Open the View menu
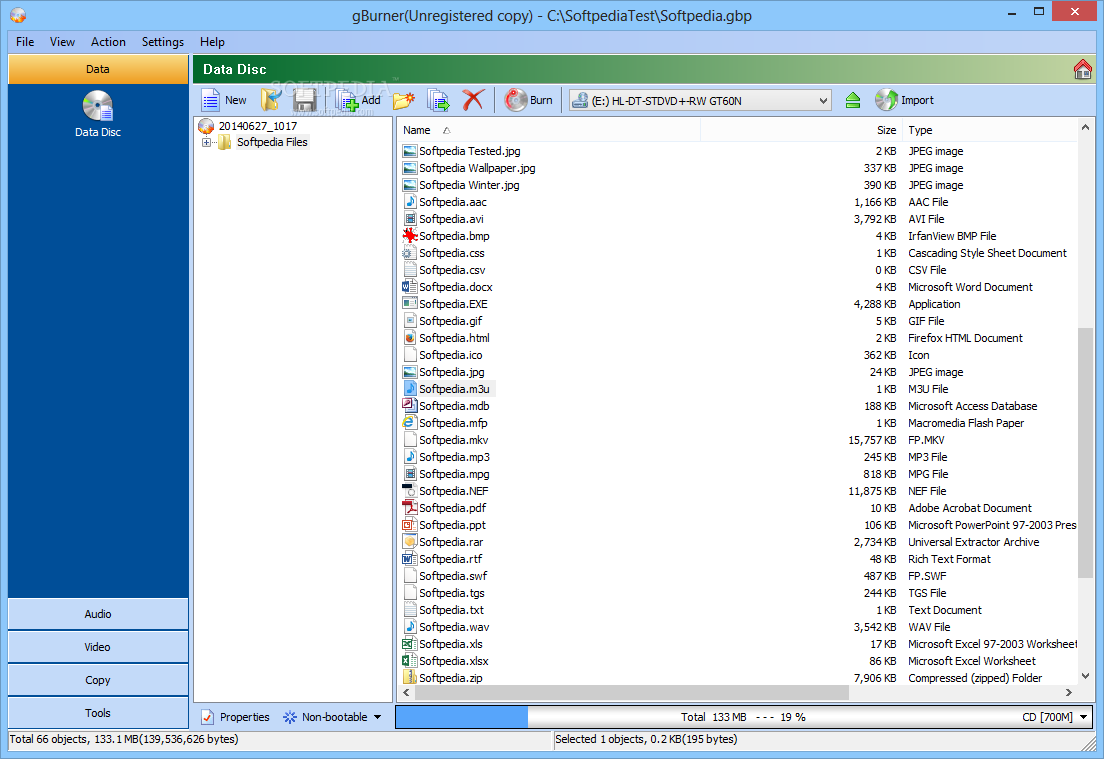This screenshot has height=759, width=1104. point(62,42)
